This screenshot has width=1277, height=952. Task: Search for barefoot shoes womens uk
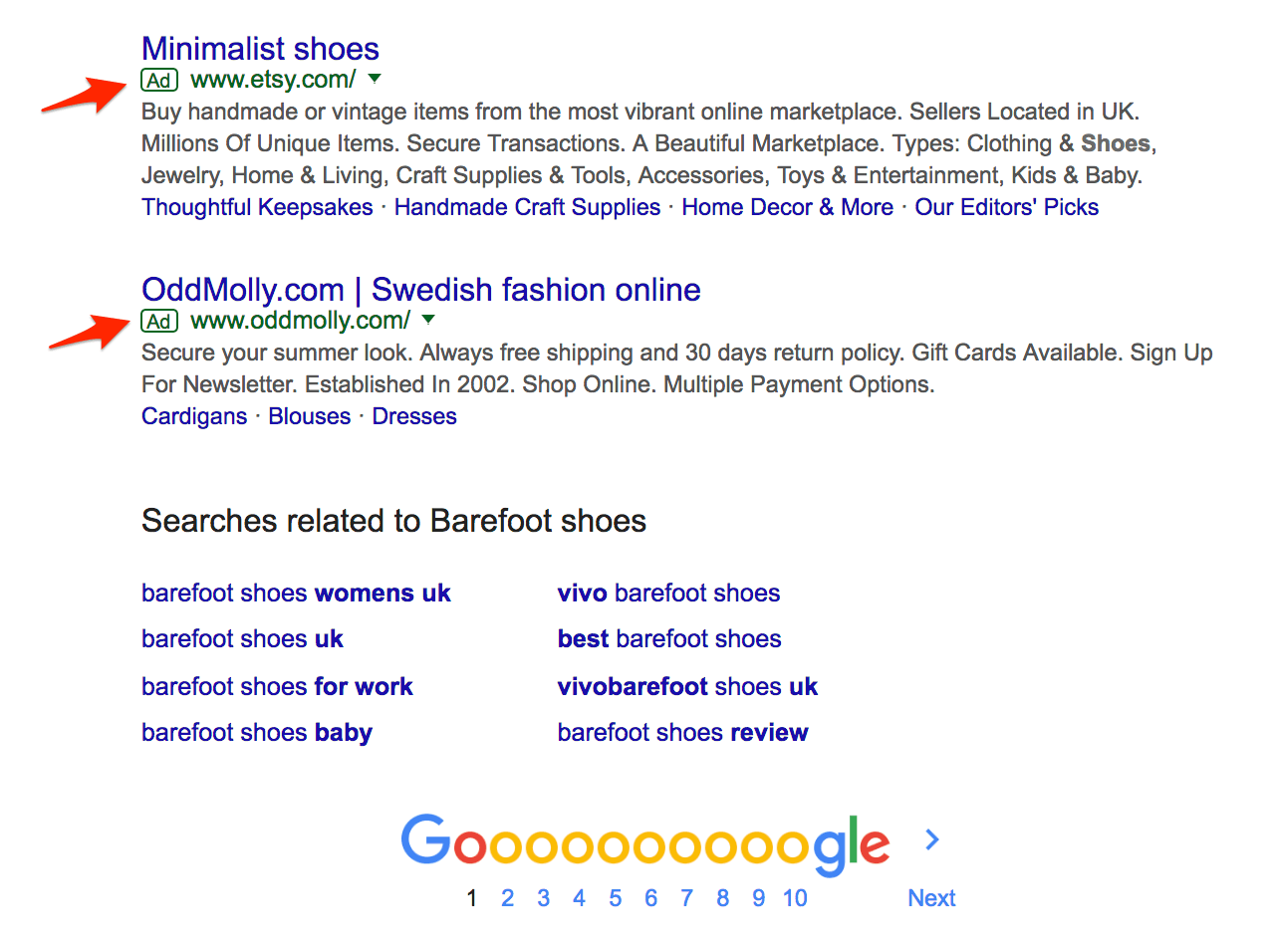(x=296, y=594)
